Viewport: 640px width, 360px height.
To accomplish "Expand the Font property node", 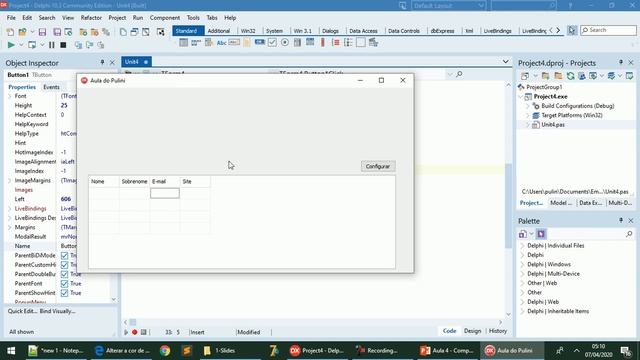I will point(10,96).
